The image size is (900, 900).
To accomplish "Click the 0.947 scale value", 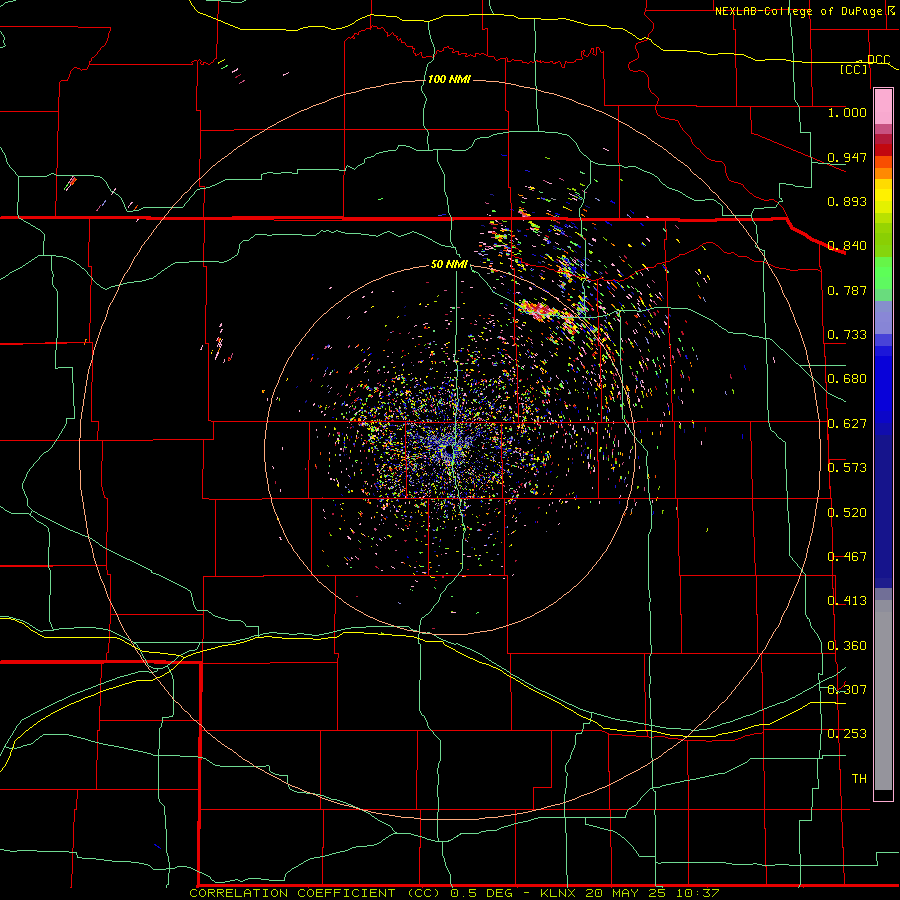I will click(x=847, y=157).
